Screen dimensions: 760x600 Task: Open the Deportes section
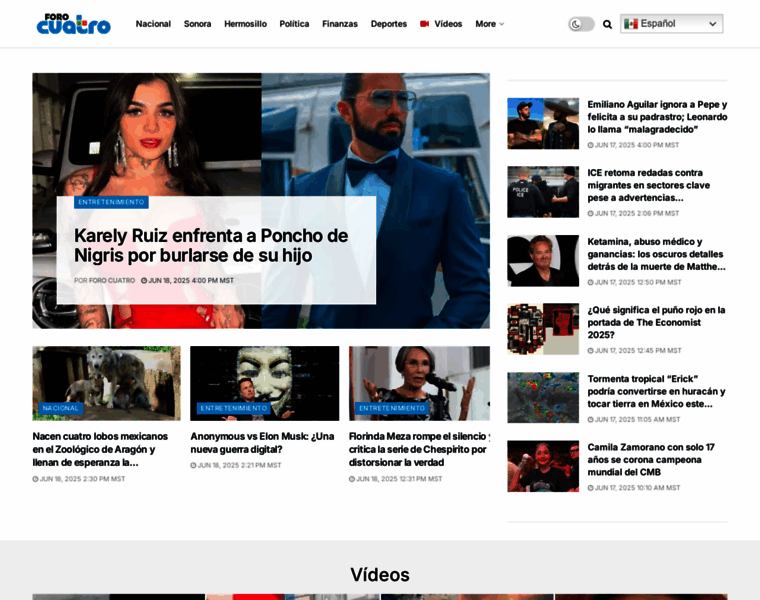tap(389, 24)
